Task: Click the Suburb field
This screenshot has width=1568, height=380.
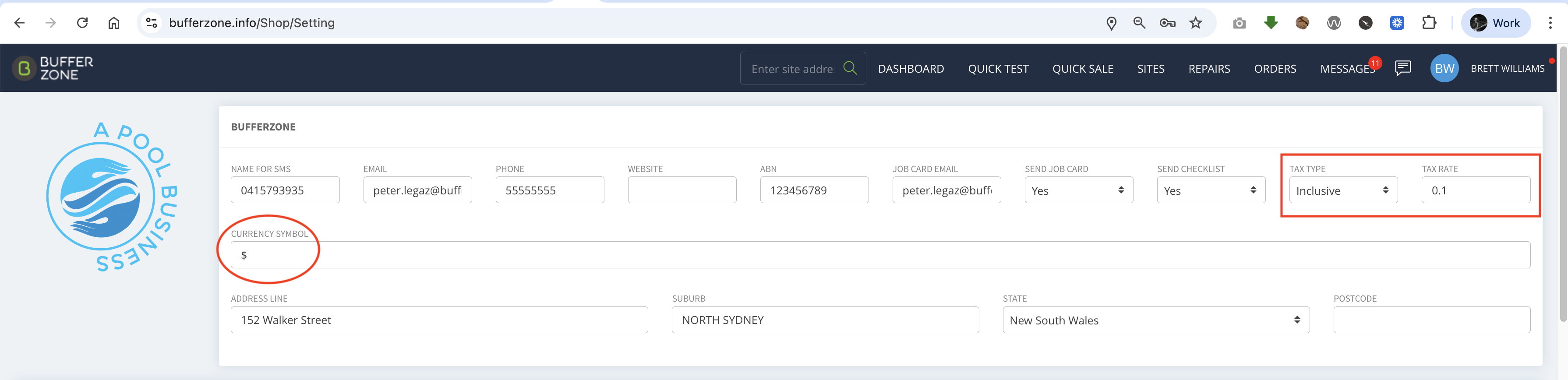Action: 825,320
